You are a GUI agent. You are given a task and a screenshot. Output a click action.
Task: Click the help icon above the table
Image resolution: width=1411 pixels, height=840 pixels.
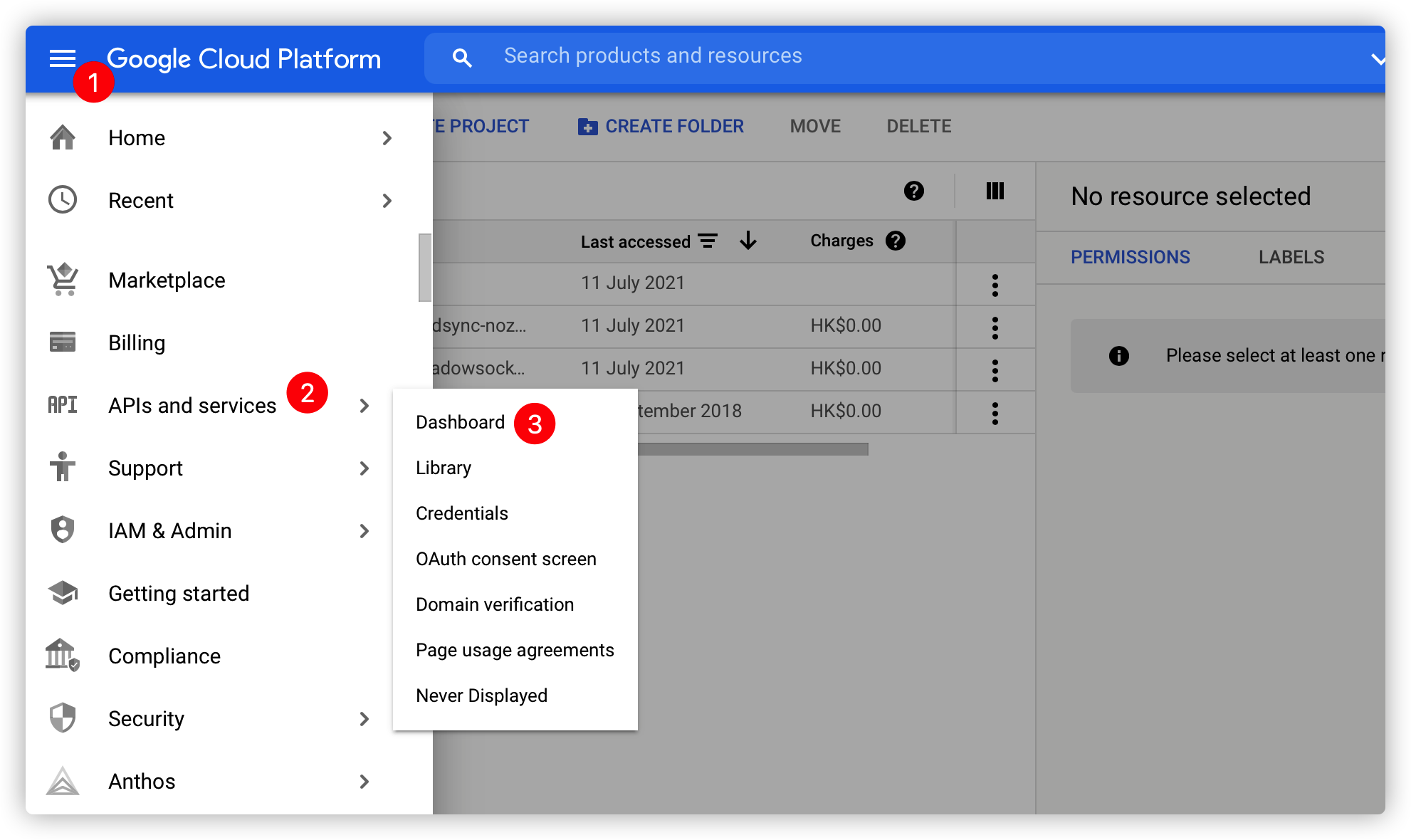tap(914, 191)
